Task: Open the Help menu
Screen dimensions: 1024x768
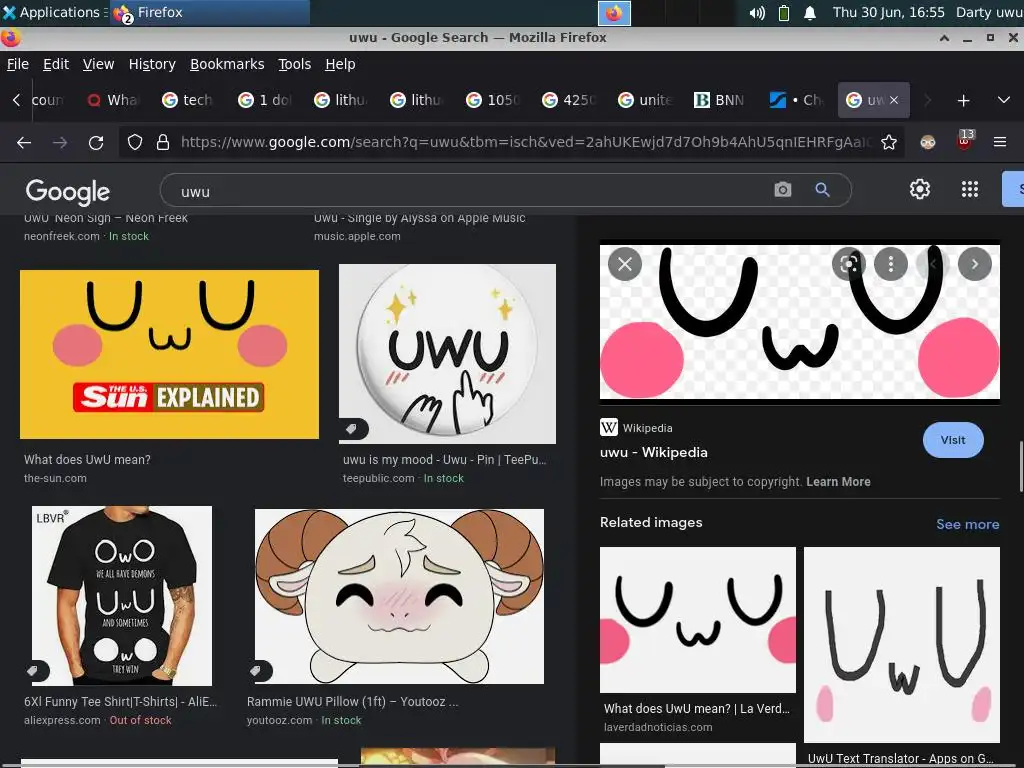Action: pos(340,64)
